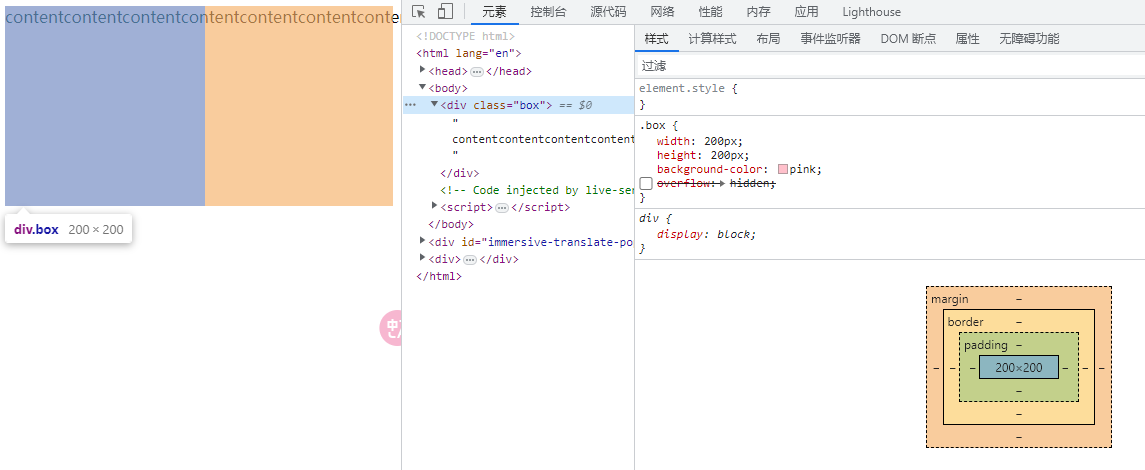Switch to the 事件监听器 tab
Screen dimensions: 1145x470
[x=830, y=39]
